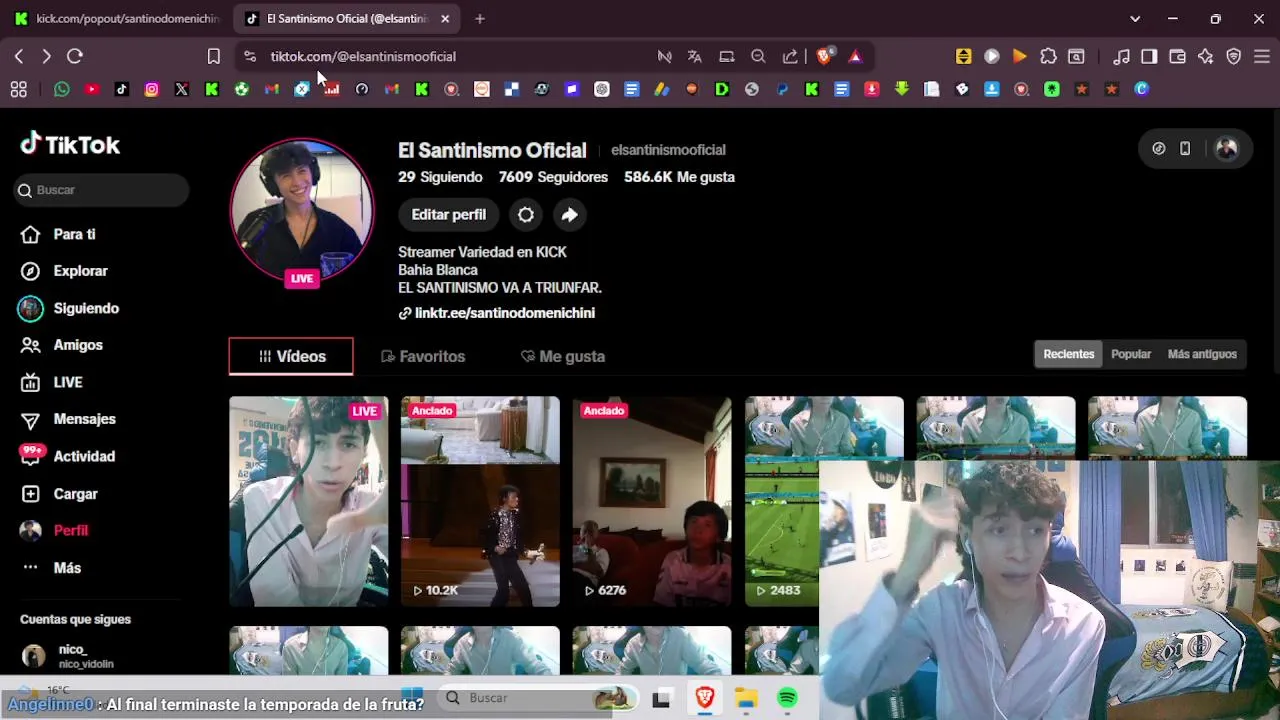Screen dimensions: 1280x720
Task: Open Para ti feed
Action: (x=74, y=234)
